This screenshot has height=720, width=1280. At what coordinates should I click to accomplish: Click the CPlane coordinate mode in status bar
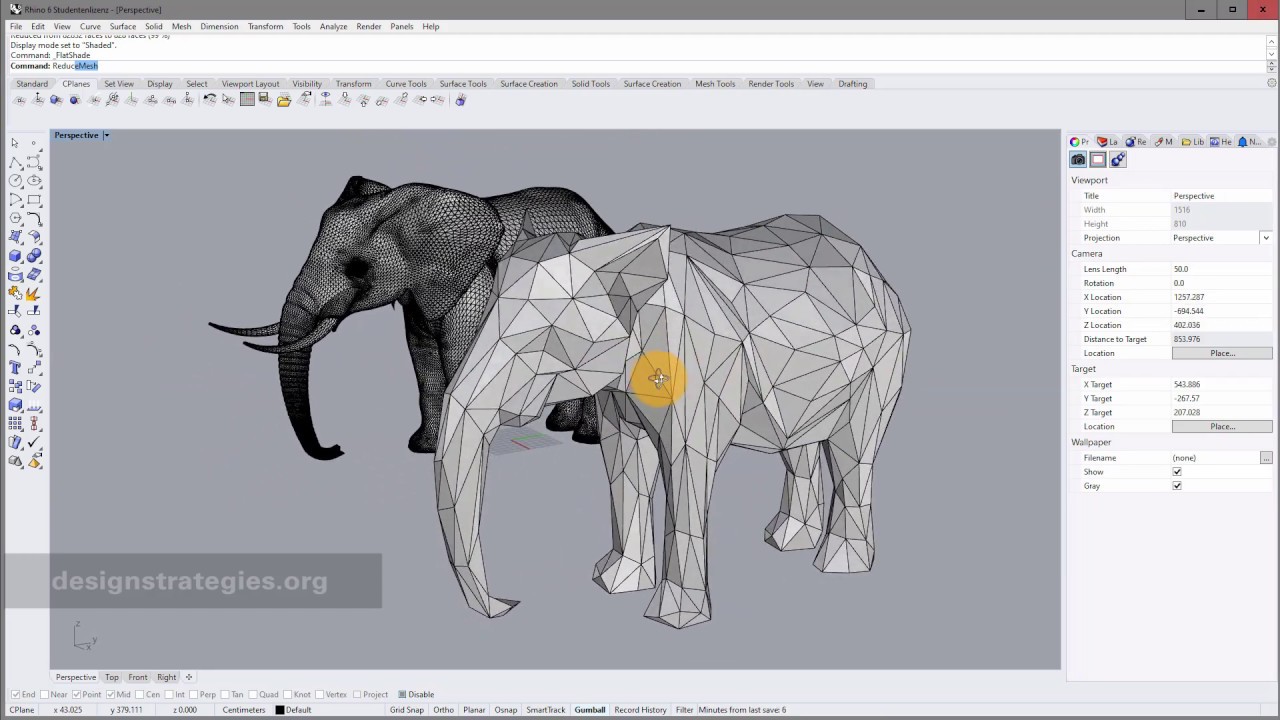(x=21, y=710)
